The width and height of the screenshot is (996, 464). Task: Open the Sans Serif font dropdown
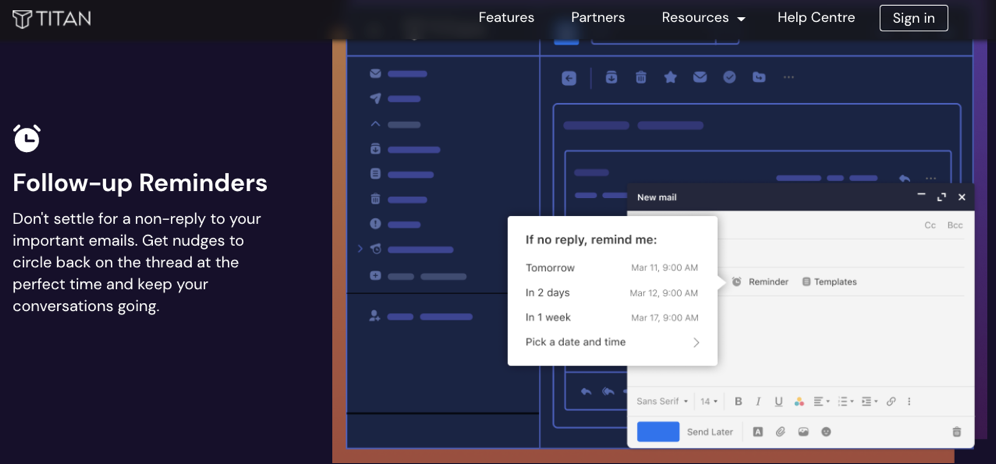[662, 401]
